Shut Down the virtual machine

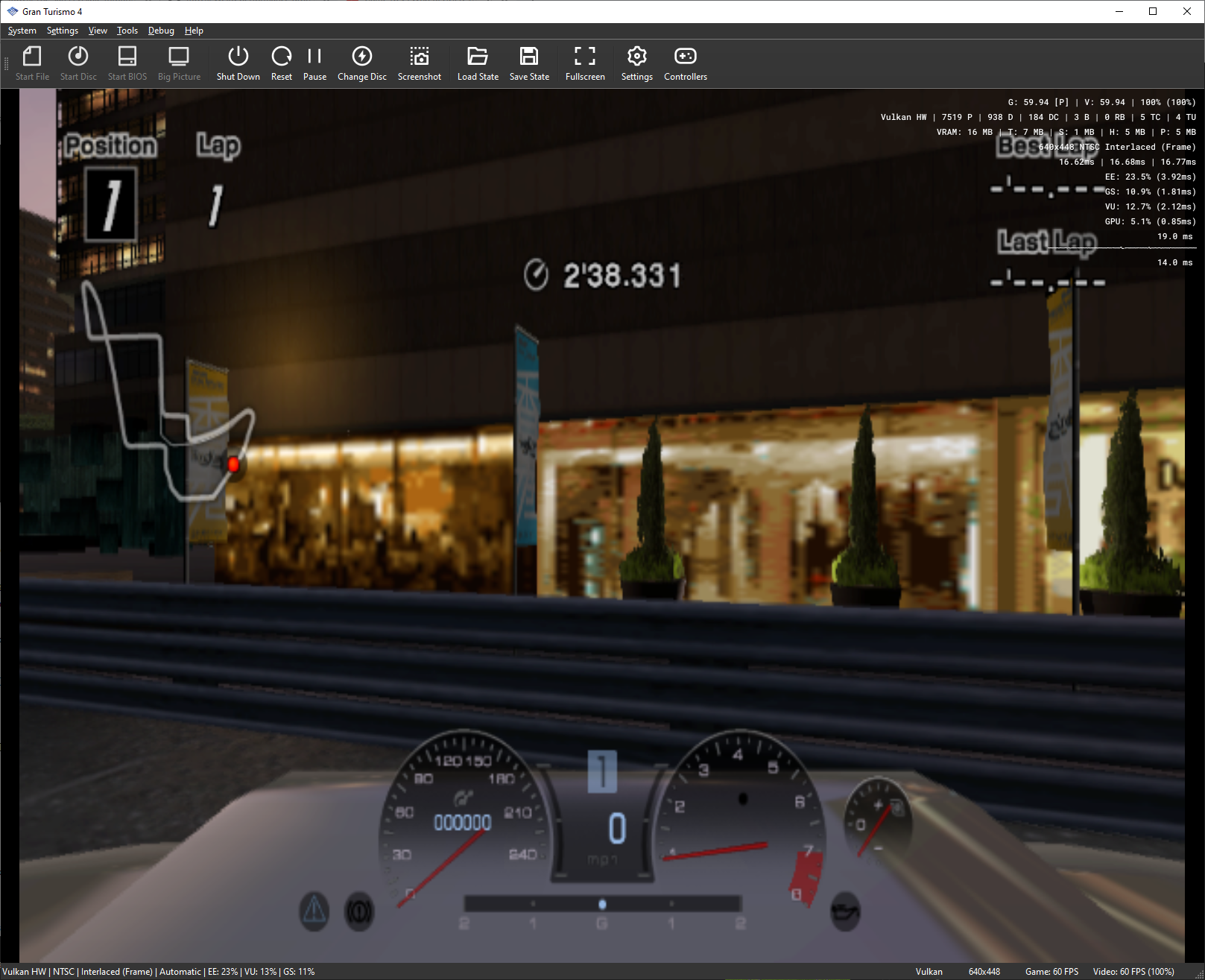point(238,63)
